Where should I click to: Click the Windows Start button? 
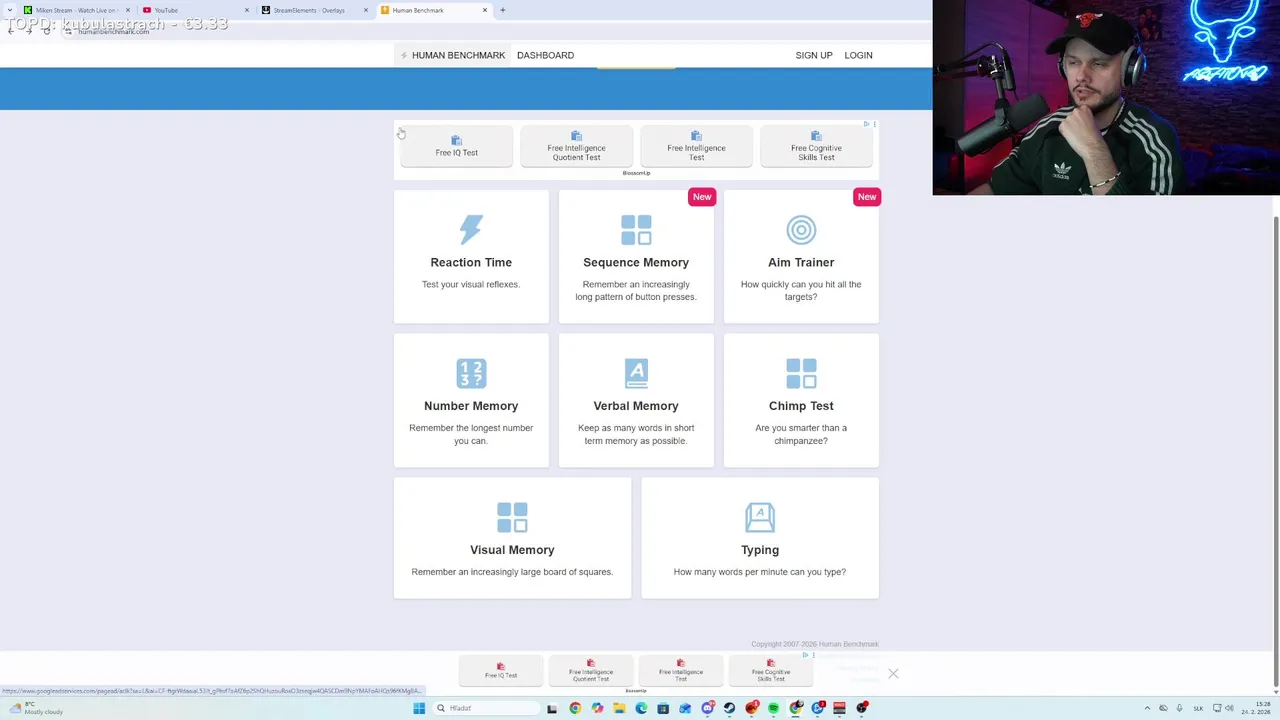pyautogui.click(x=419, y=708)
